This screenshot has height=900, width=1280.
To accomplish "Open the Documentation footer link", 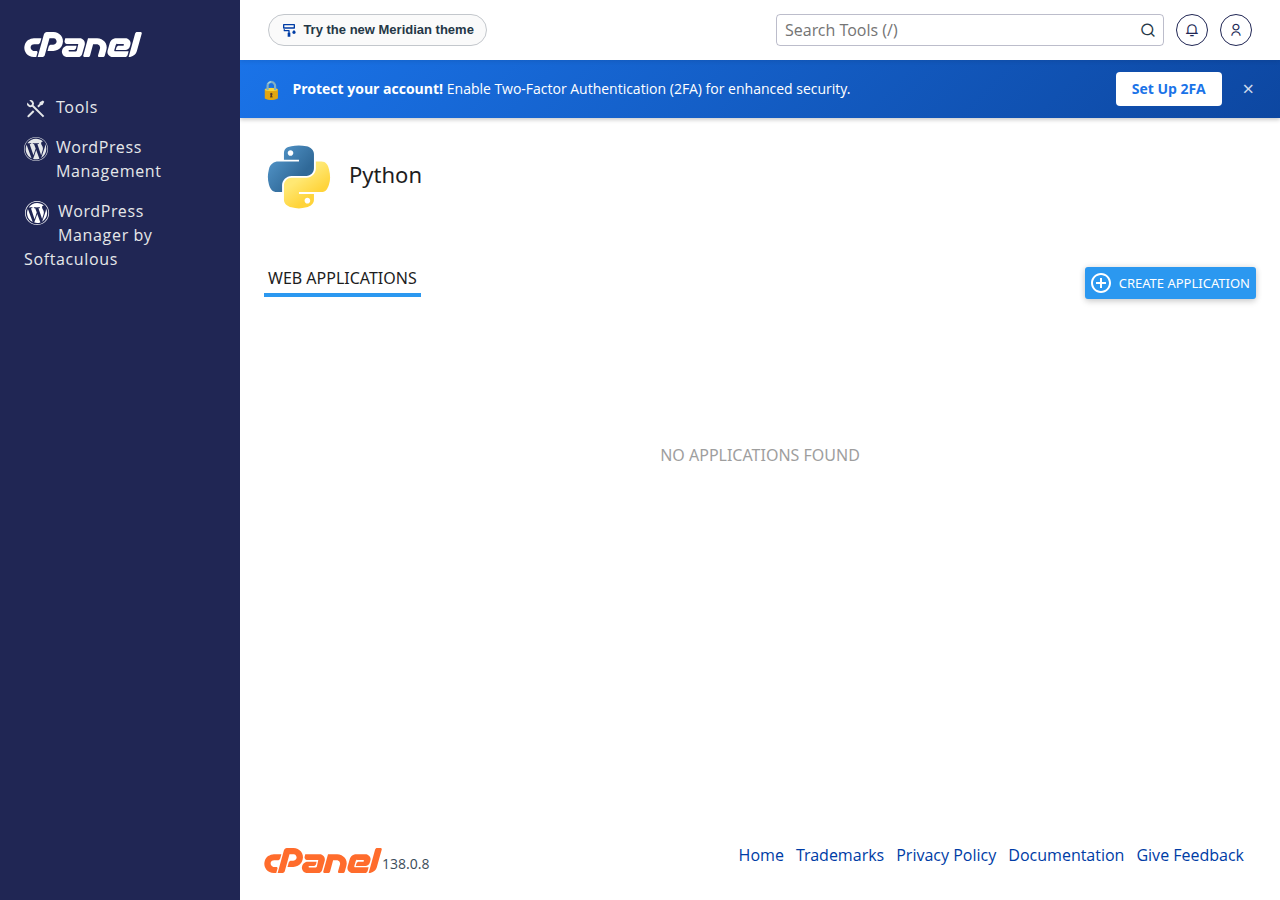I will pyautogui.click(x=1066, y=855).
